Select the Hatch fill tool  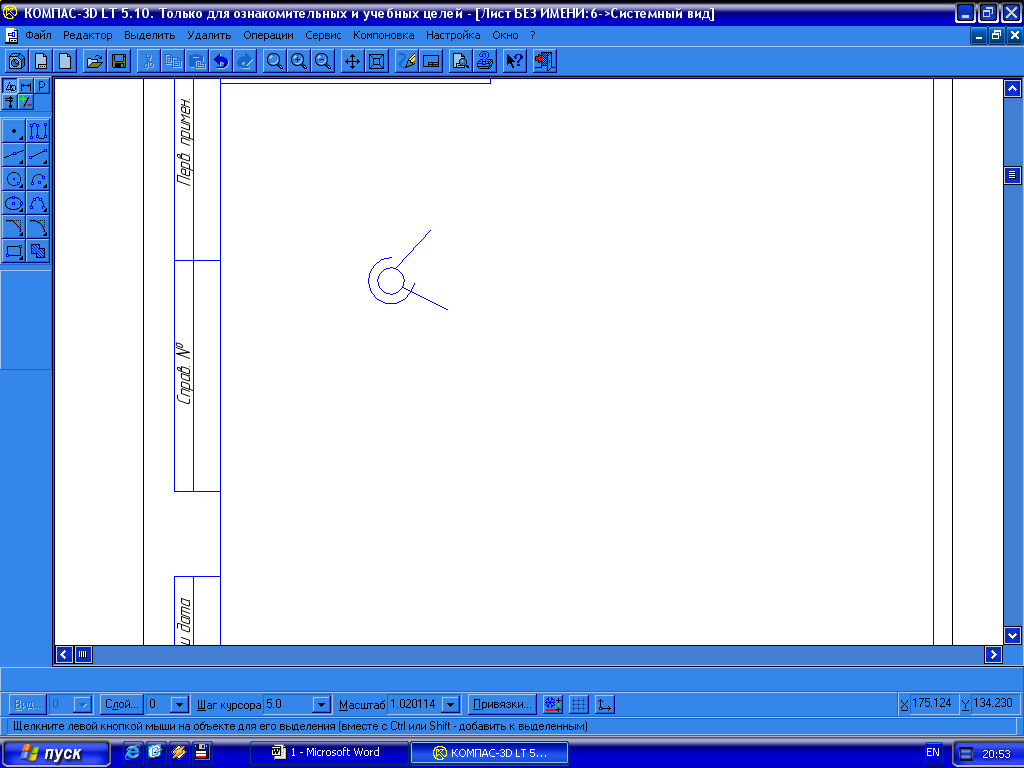[x=38, y=251]
